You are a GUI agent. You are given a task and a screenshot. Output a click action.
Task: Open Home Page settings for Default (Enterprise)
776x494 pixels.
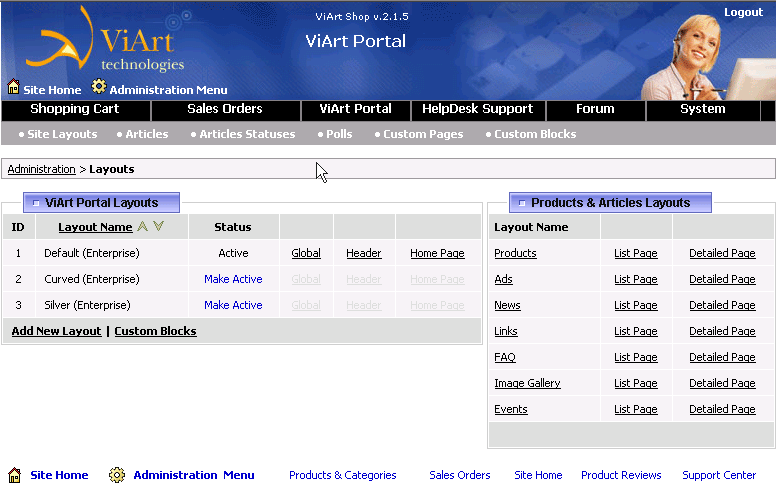tap(437, 253)
